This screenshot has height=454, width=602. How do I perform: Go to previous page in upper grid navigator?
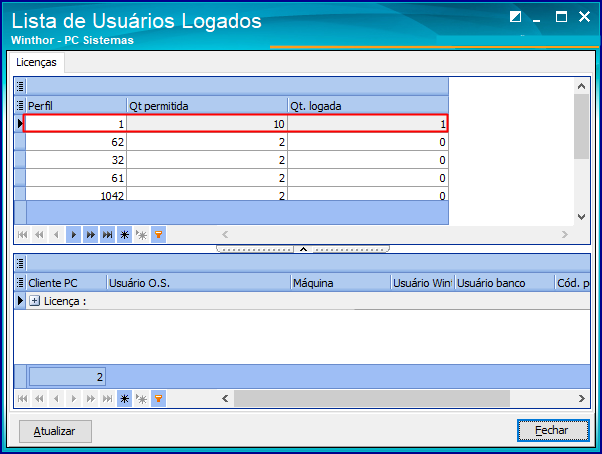(39, 234)
